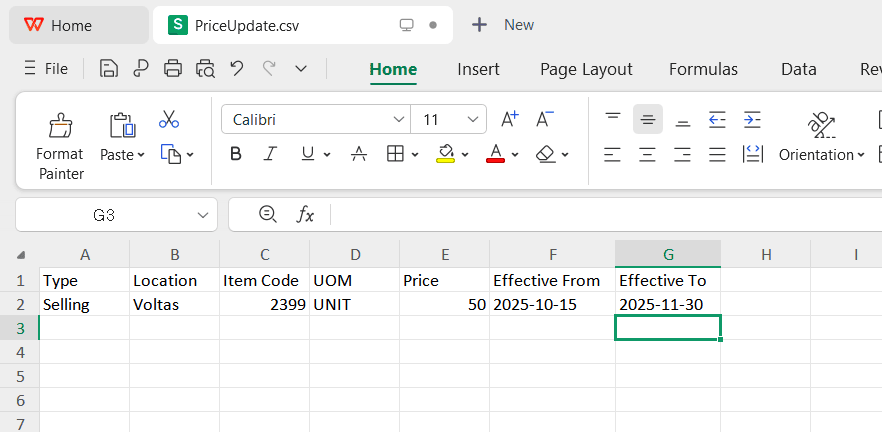Click the Print icon

click(173, 69)
